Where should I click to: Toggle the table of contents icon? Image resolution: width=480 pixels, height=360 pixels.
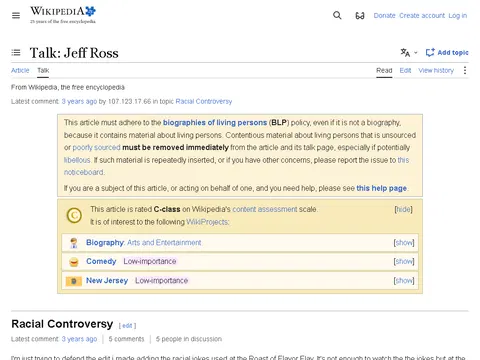click(x=16, y=53)
